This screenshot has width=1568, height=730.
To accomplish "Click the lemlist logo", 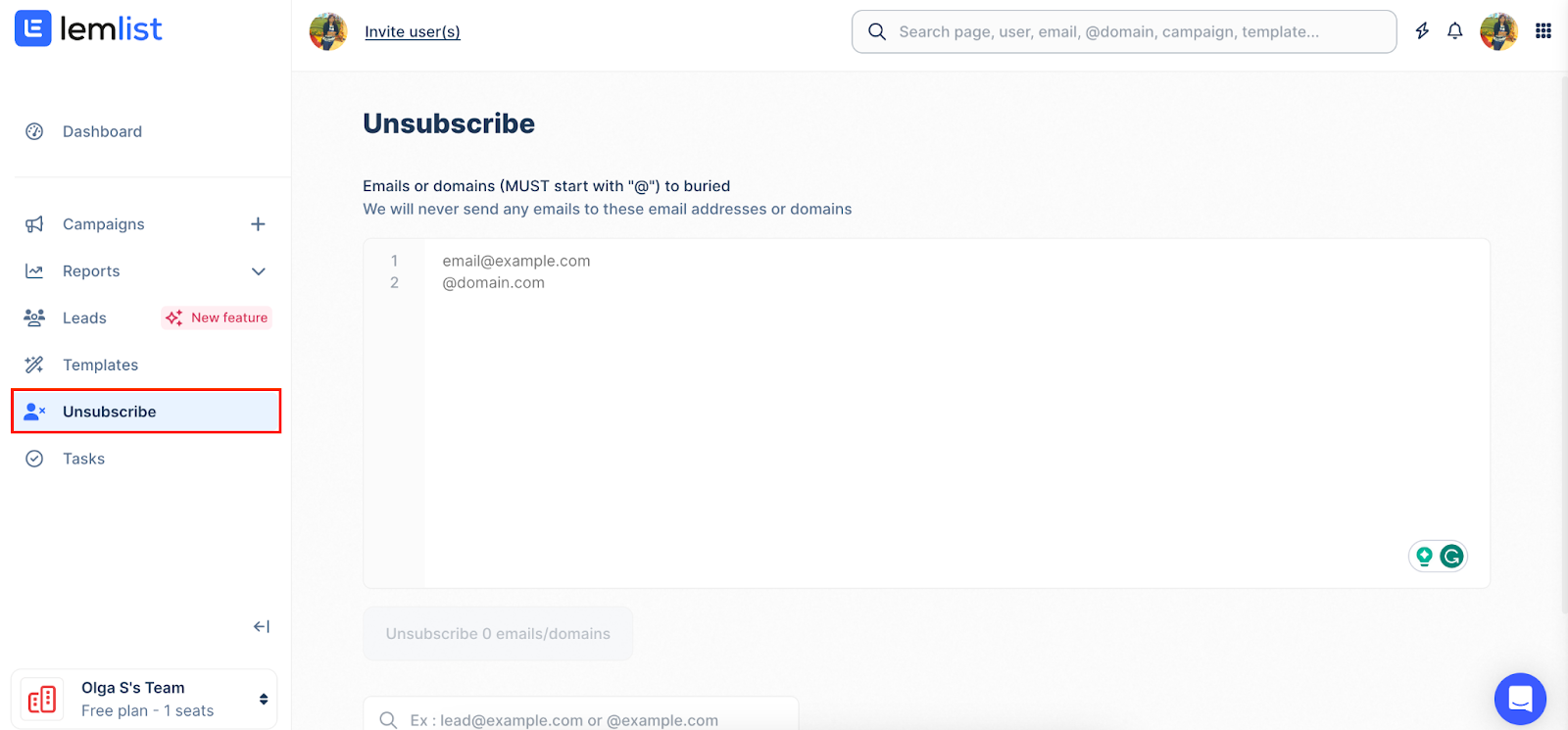I will [x=88, y=29].
